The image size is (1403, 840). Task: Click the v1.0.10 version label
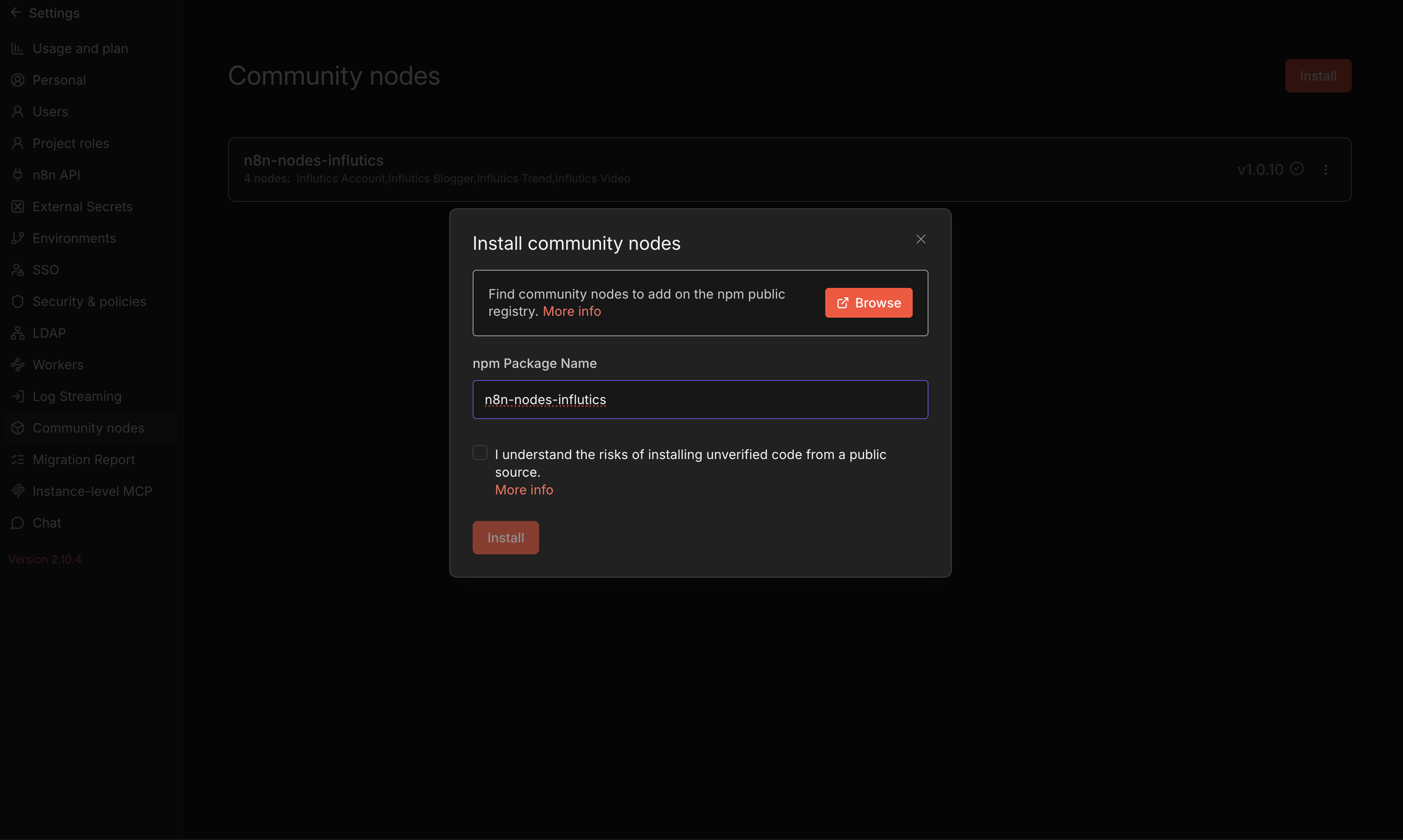click(1260, 170)
